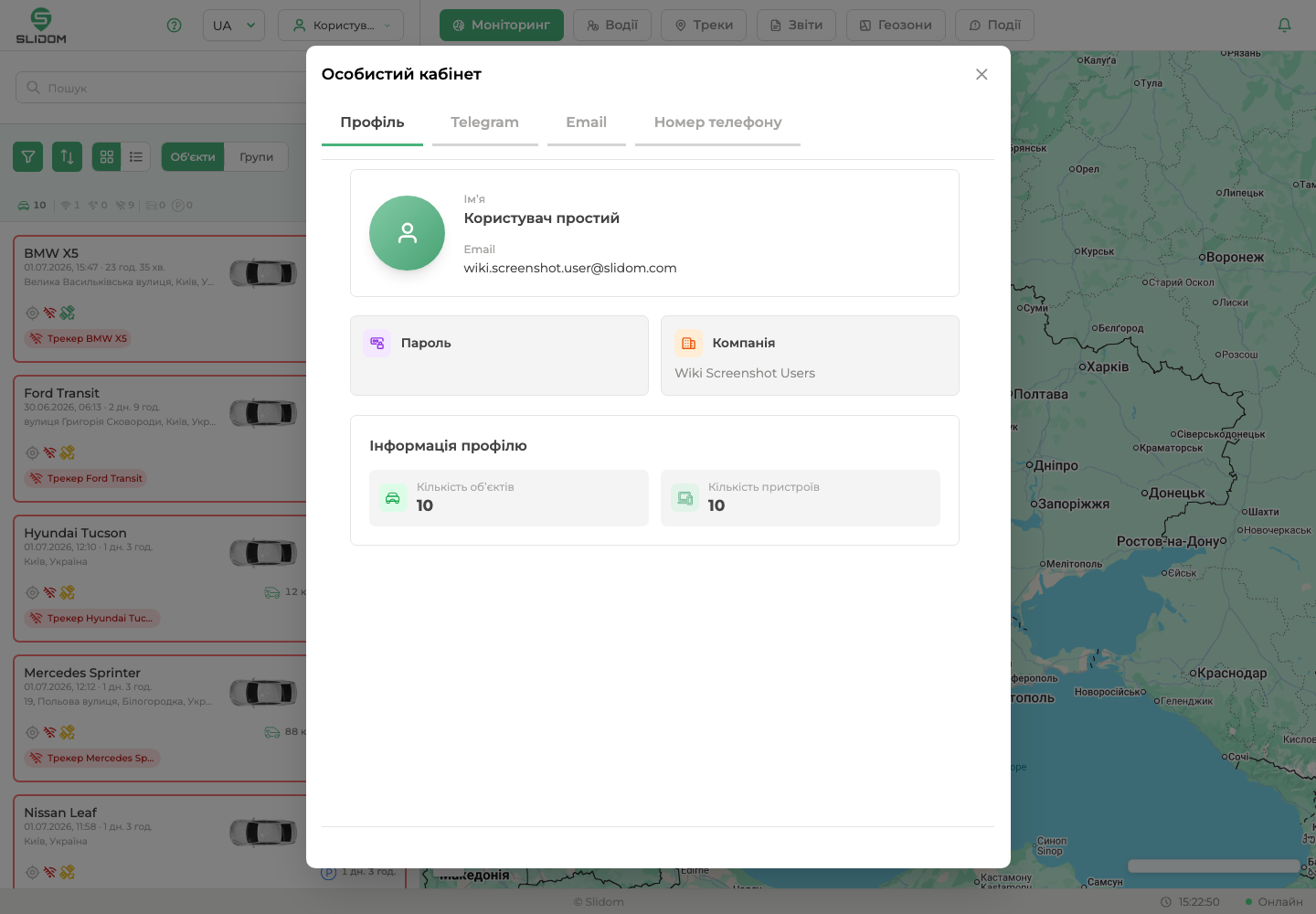Click the Ford Transit car thumbnail
The width and height of the screenshot is (1316, 914).
263,413
